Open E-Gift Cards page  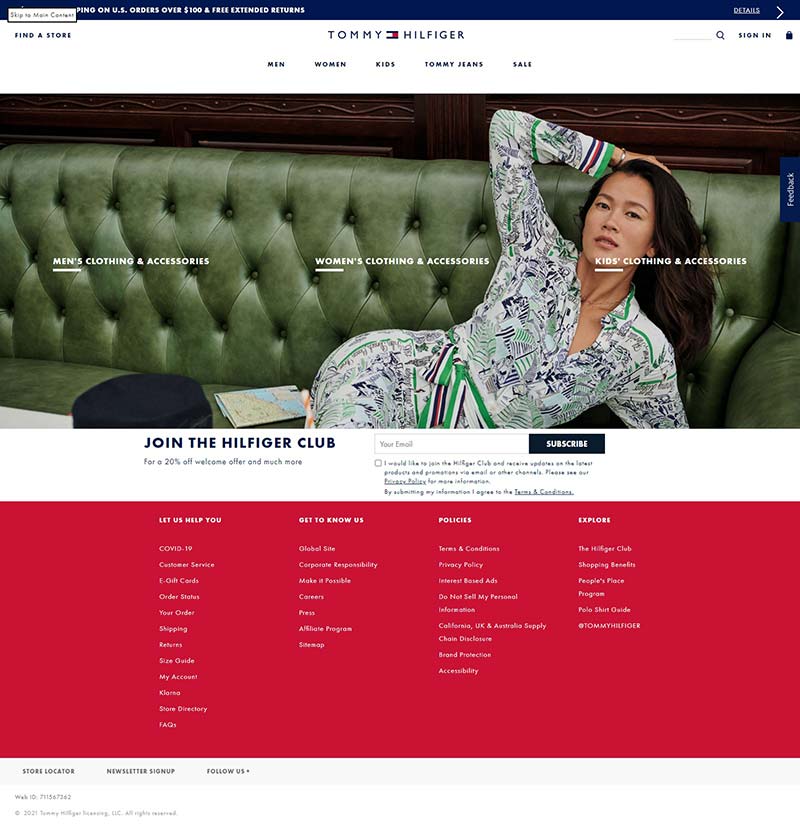178,580
